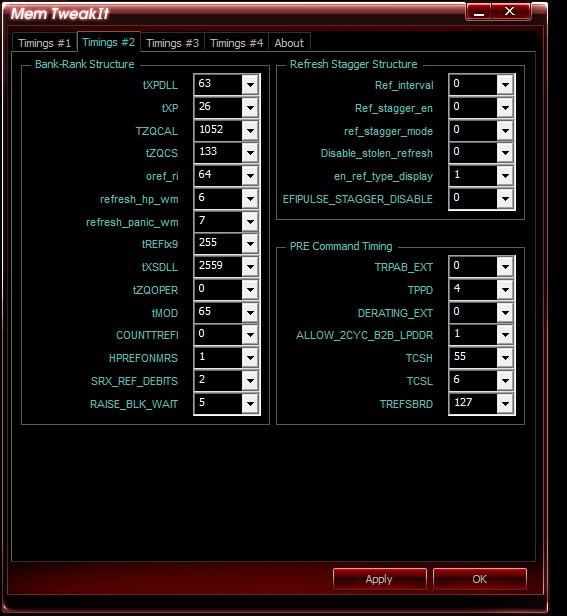Screen dimensions: 567x616
Task: Select the Timings #2 tab
Action: point(108,42)
